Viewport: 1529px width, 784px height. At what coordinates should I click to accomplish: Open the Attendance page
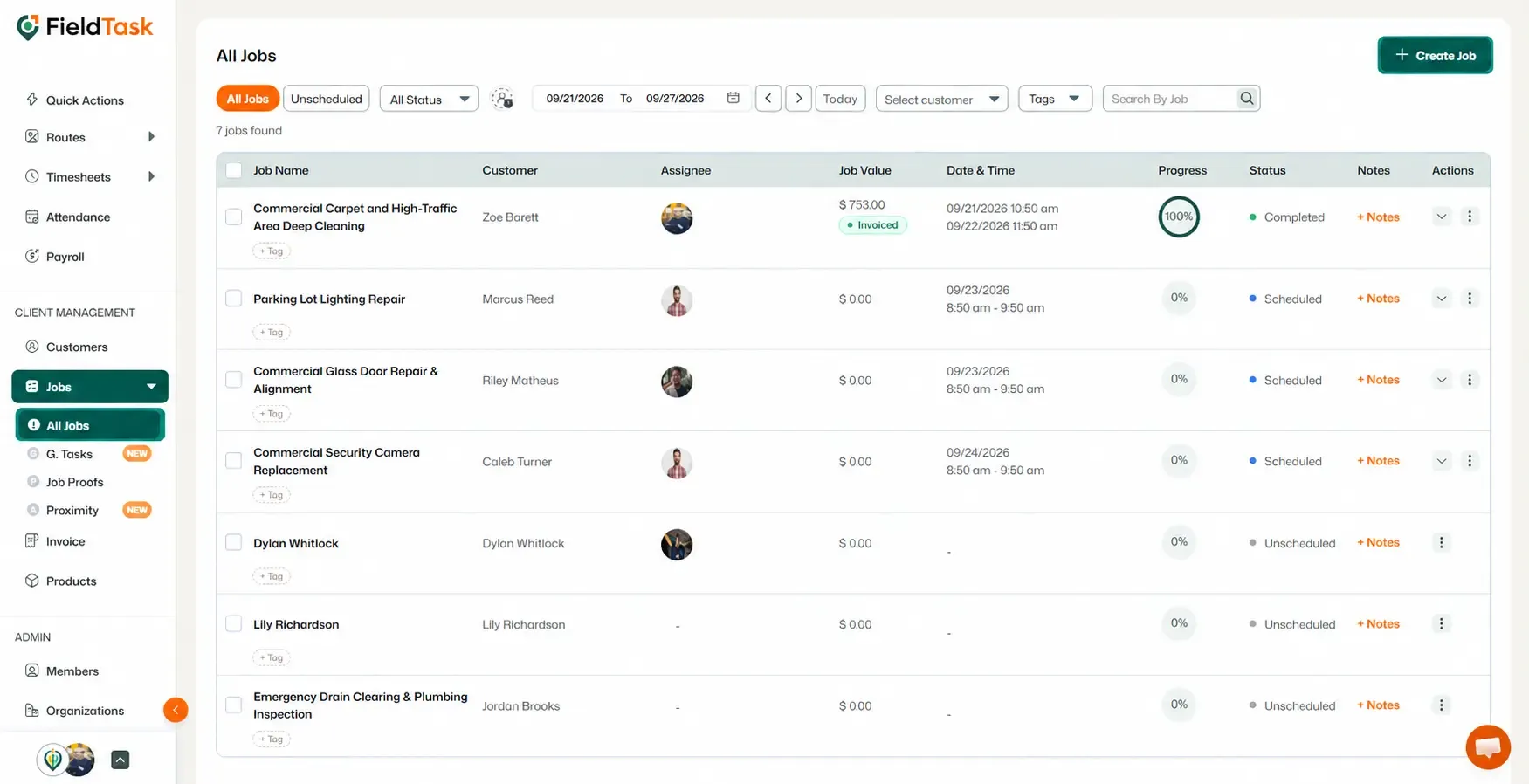(78, 217)
